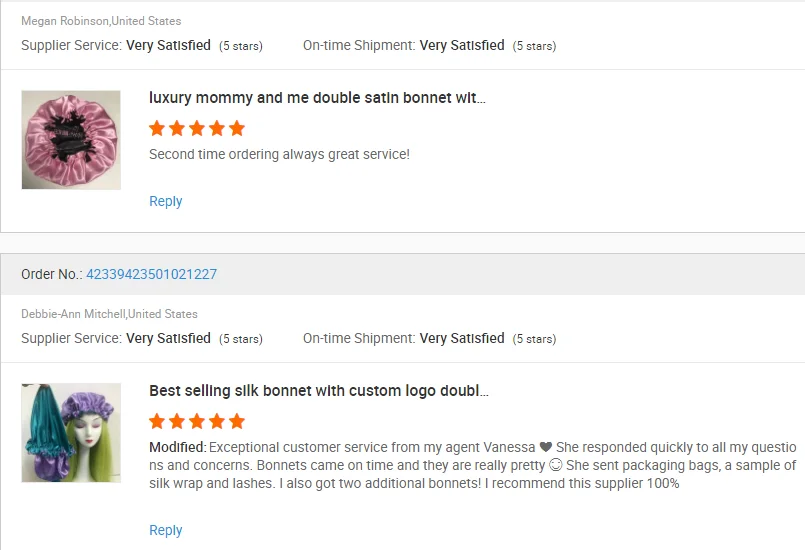Image resolution: width=805 pixels, height=550 pixels.
Task: Click 'Second time ordering always great service!' text
Action: [279, 154]
